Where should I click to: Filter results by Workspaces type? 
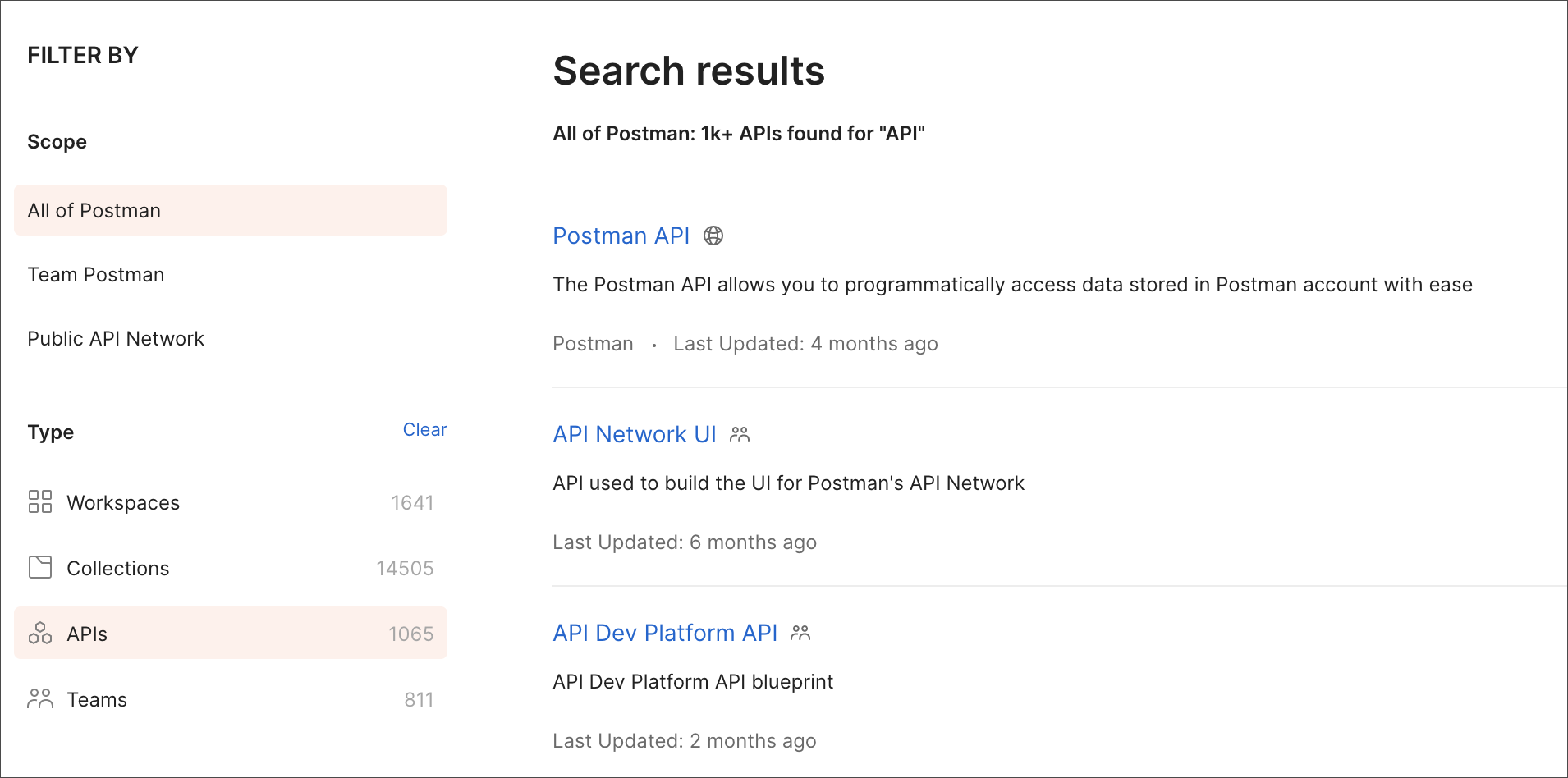[x=231, y=502]
